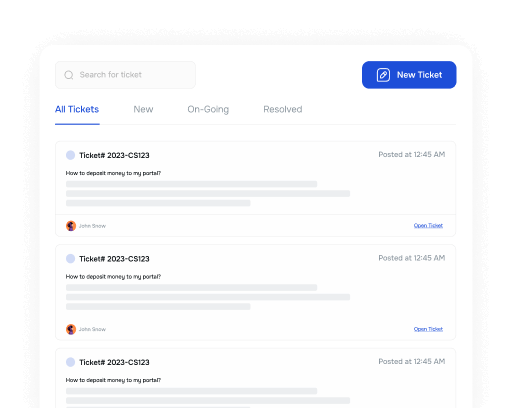Click the search magnifier icon

coord(69,75)
